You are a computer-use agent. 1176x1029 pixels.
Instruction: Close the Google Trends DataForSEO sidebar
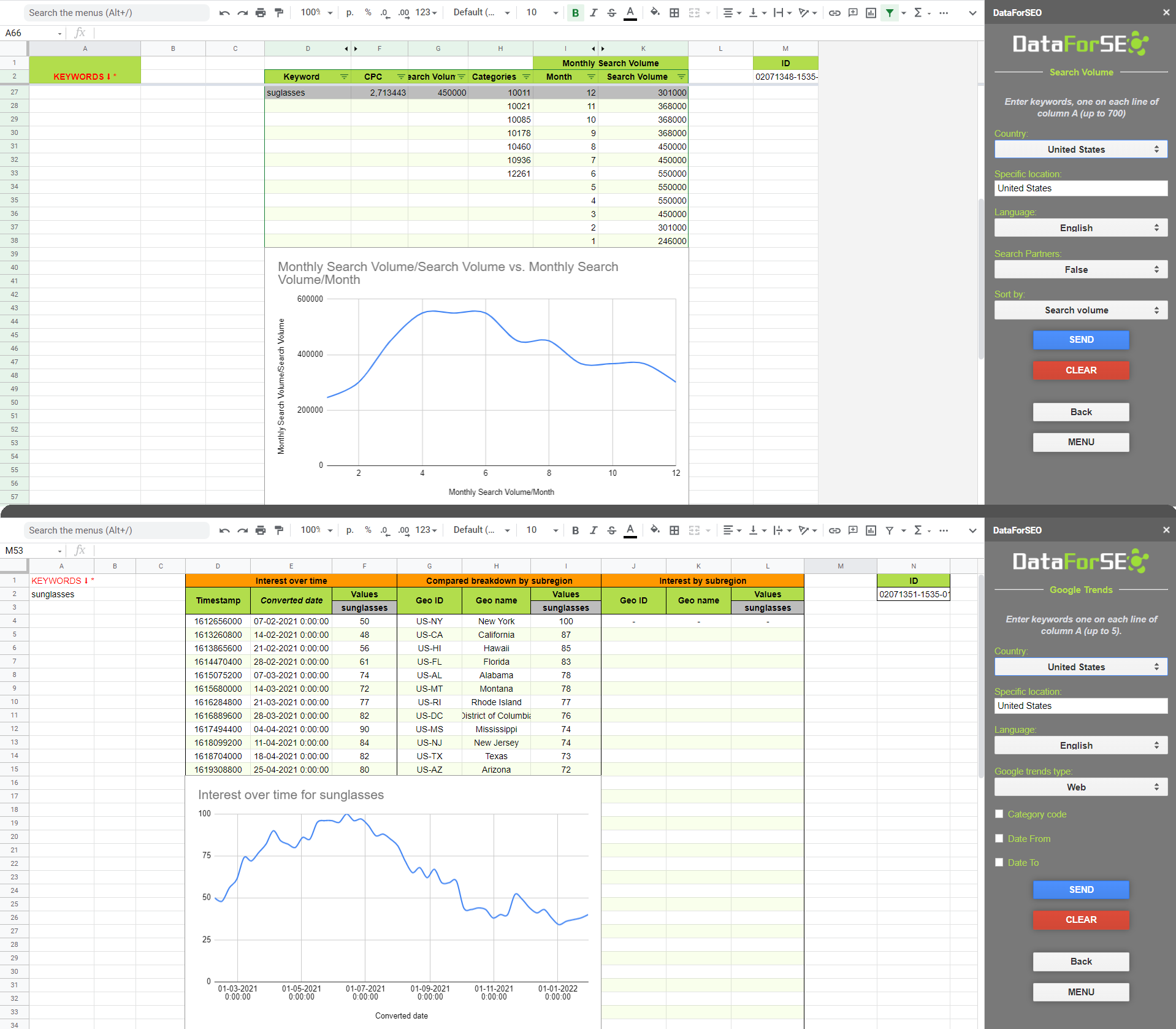[1166, 530]
